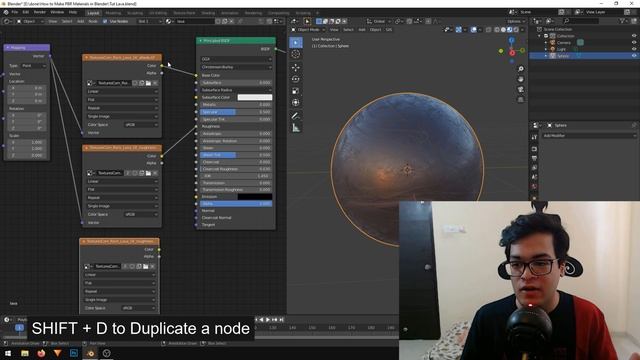
Task: Open Color Space sRGB dropdown in first texture node
Action: point(141,124)
